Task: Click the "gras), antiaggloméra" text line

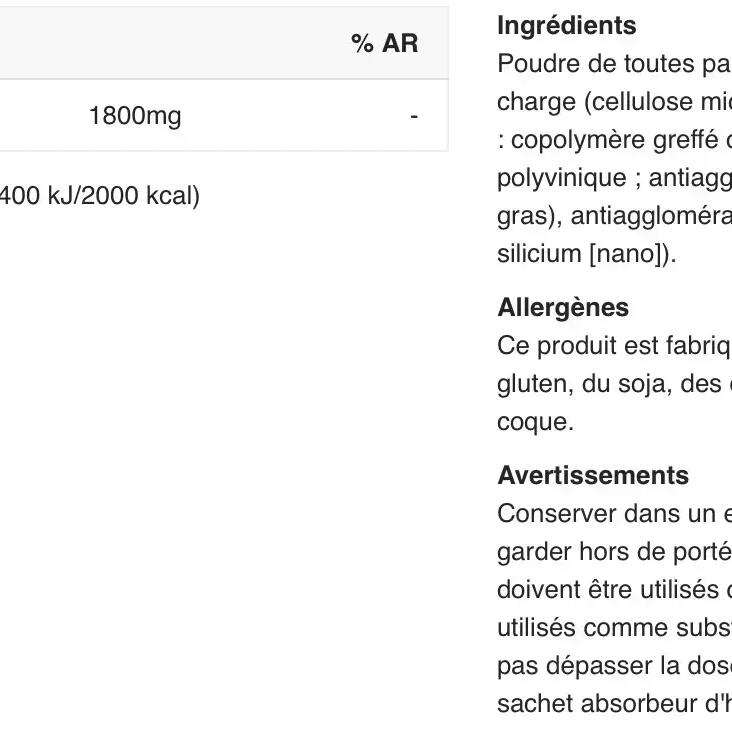Action: 614,216
